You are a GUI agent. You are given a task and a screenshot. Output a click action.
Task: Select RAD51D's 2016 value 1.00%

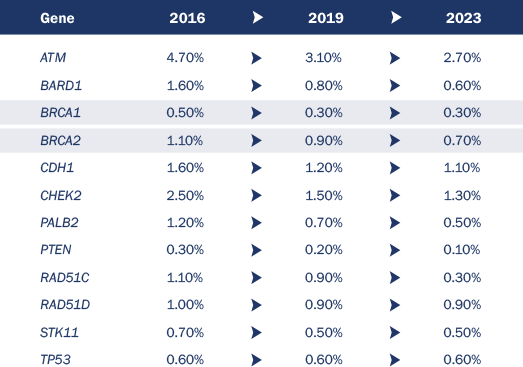(185, 305)
